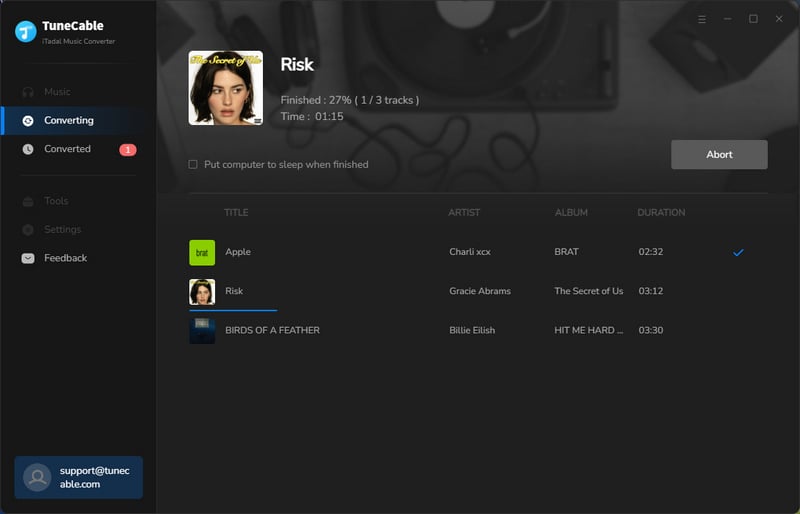
Task: Click the brat album thumbnail
Action: click(202, 253)
